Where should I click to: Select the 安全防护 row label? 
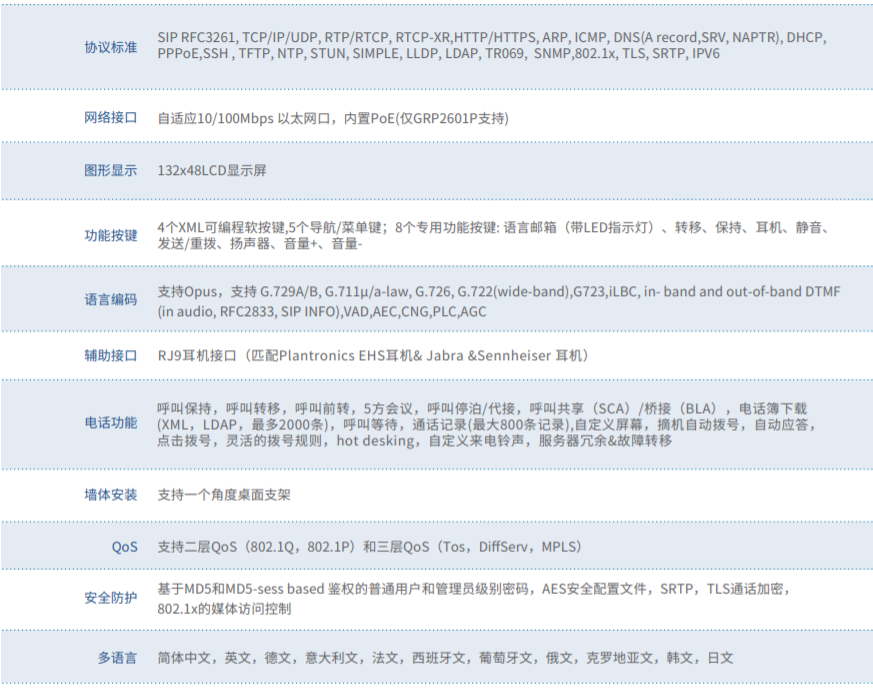(110, 598)
